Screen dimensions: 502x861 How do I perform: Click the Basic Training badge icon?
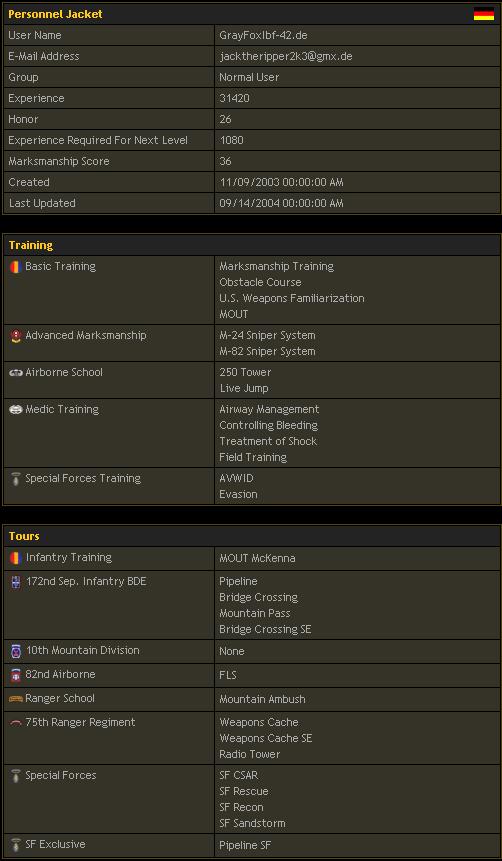(x=15, y=267)
